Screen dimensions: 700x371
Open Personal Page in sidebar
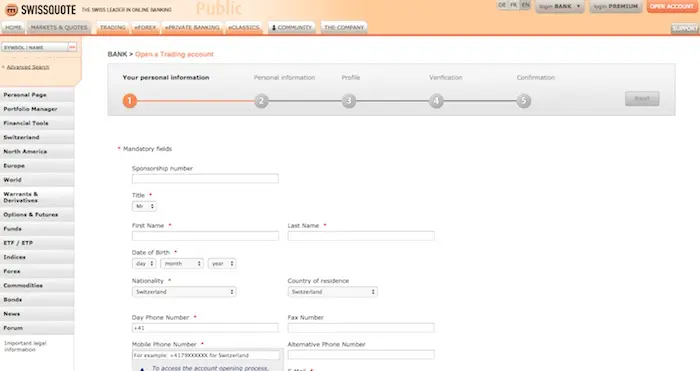37,95
